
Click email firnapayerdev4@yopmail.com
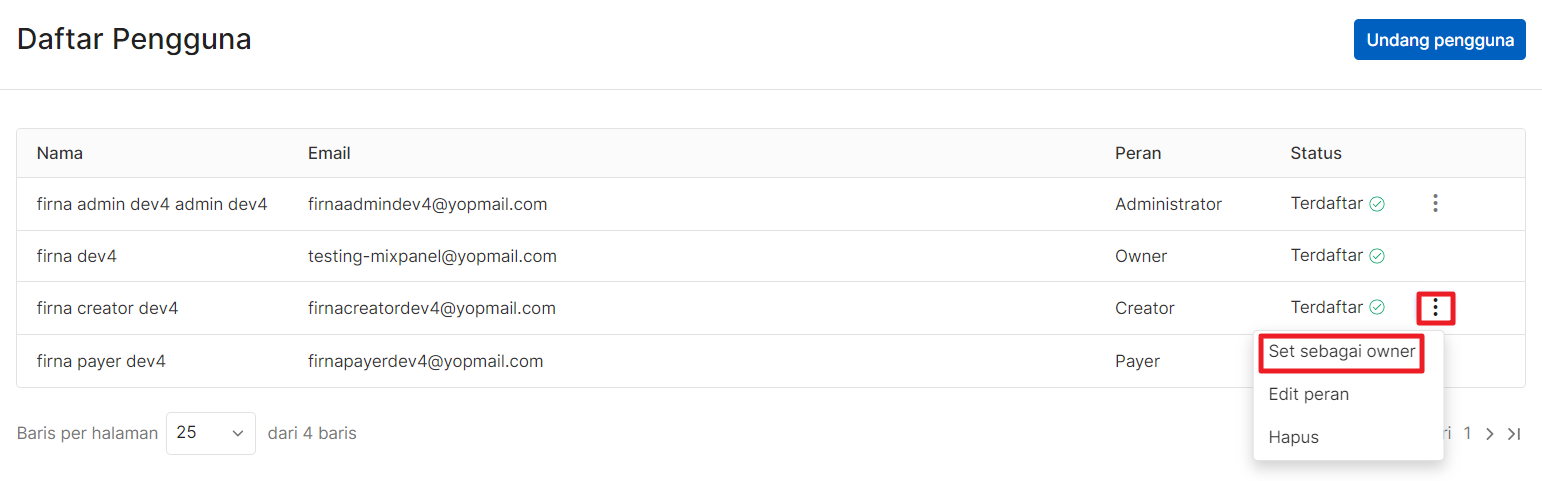[x=425, y=361]
